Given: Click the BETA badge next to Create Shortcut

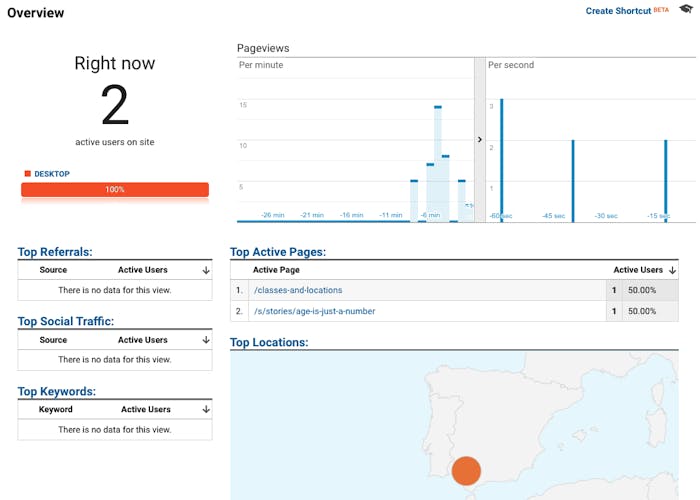Looking at the screenshot, I should 661,9.
